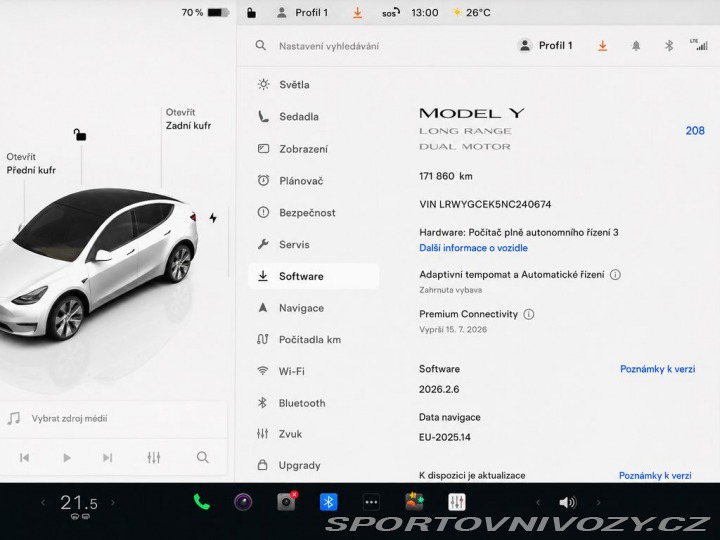Open weather via 26°C sun icon
The image size is (720, 540).
coord(471,12)
